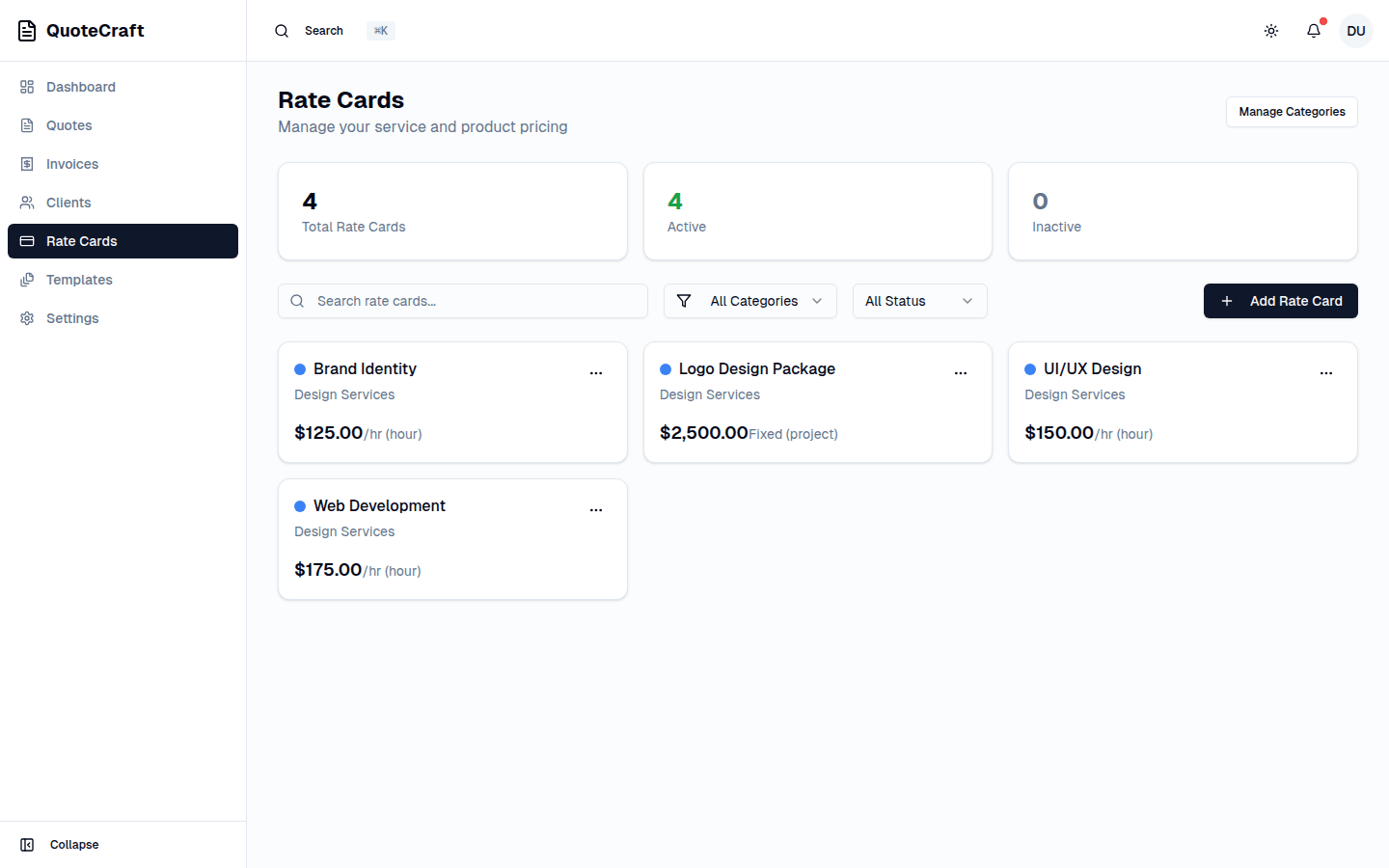Viewport: 1389px width, 868px height.
Task: Click the QuoteCraft document logo icon
Action: pos(26,30)
